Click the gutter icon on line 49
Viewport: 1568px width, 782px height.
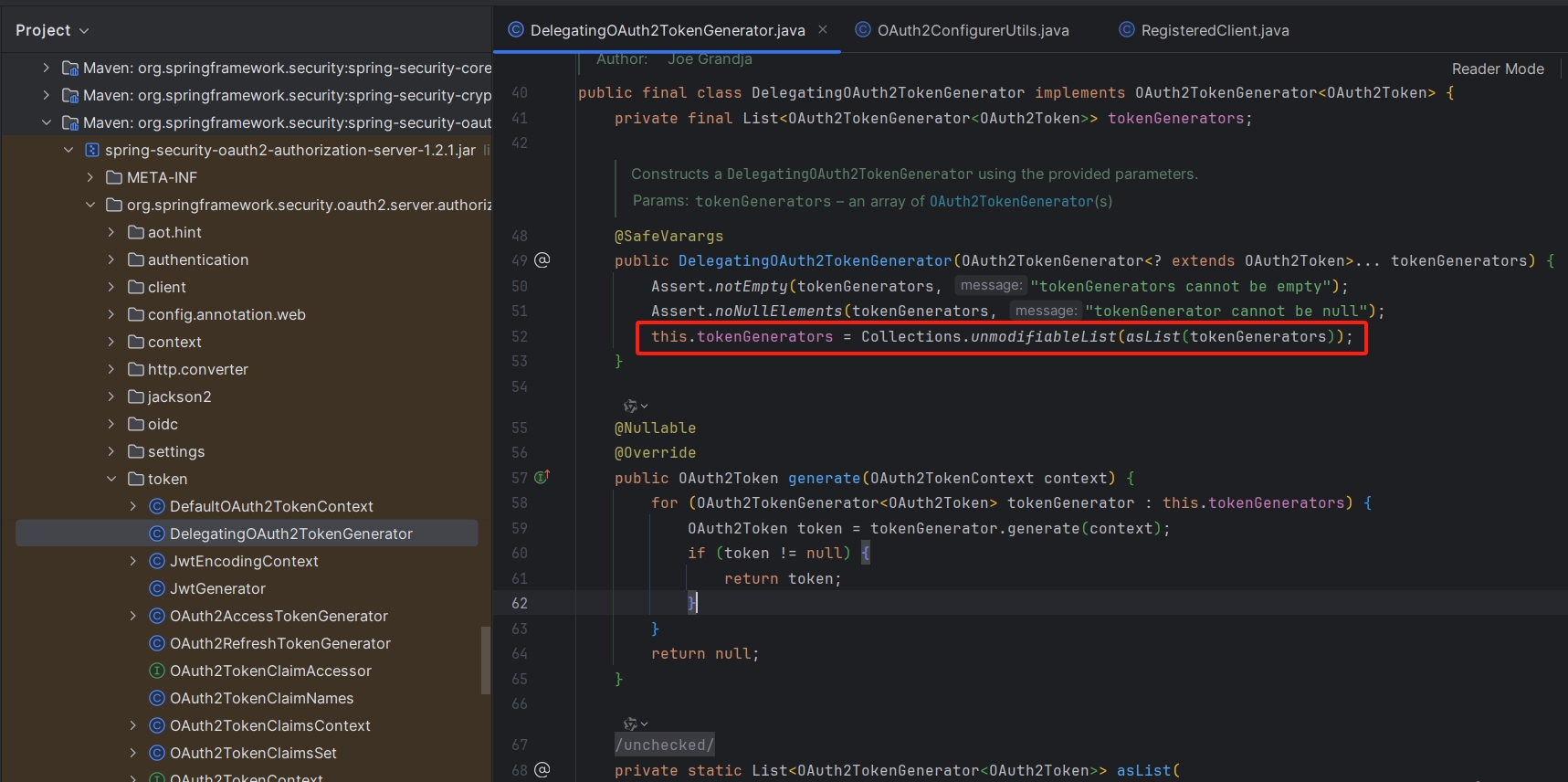(542, 260)
